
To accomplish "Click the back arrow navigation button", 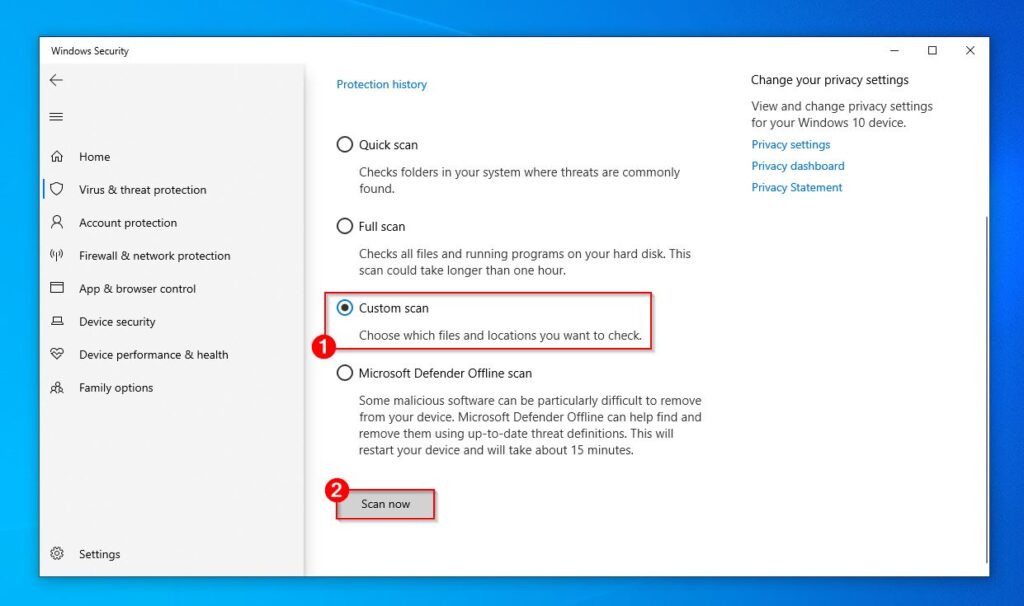I will 56,81.
